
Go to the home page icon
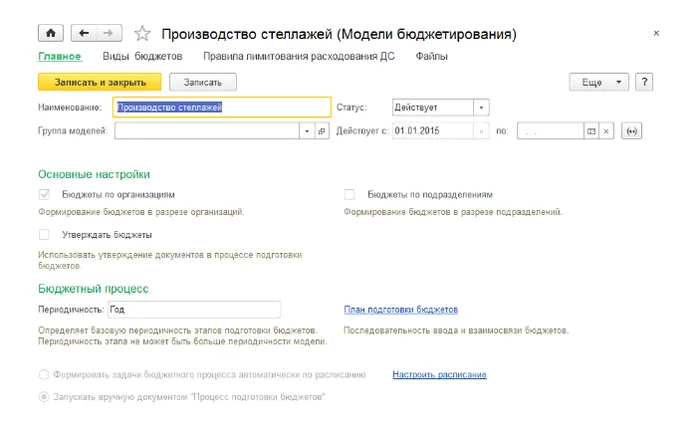[x=51, y=33]
